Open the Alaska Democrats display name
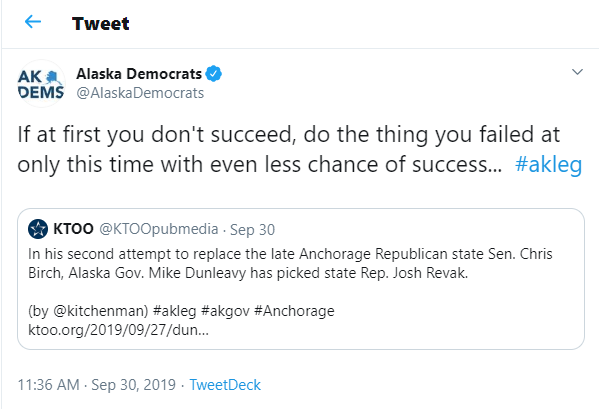The height and width of the screenshot is (409, 599). pyautogui.click(x=139, y=74)
